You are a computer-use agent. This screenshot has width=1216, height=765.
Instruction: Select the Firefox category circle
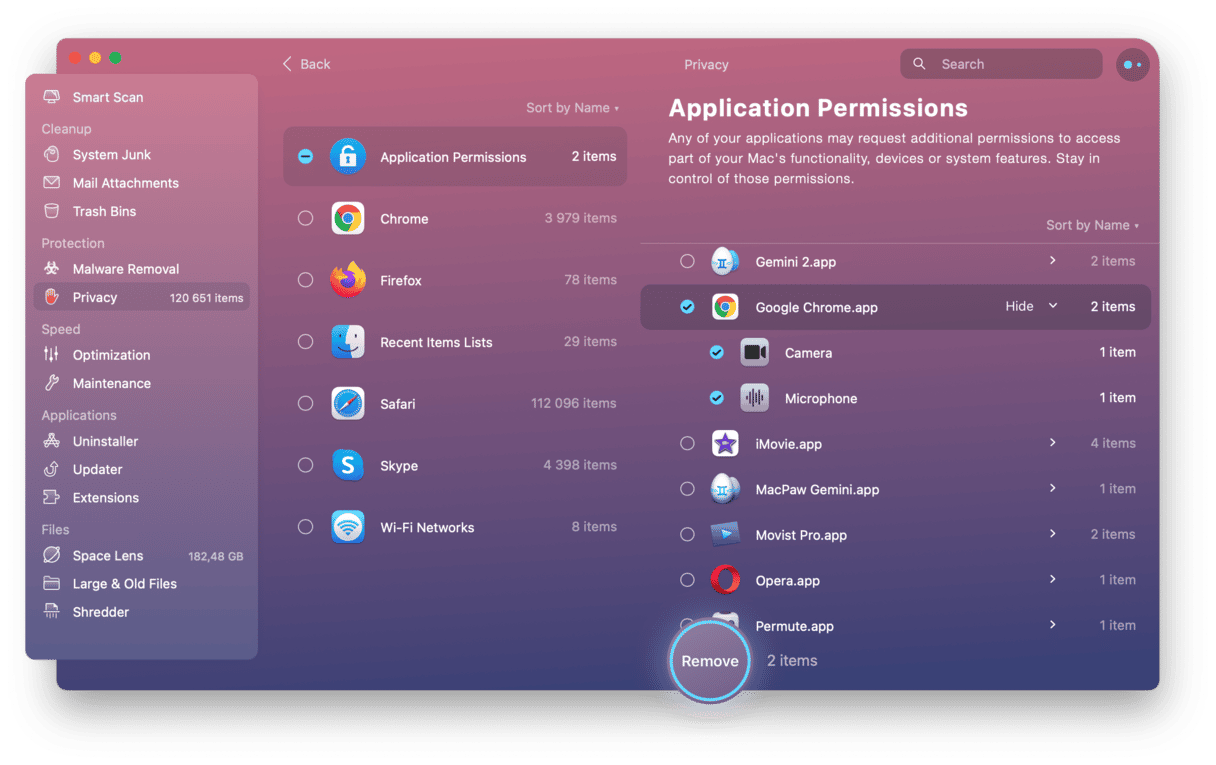[x=306, y=280]
